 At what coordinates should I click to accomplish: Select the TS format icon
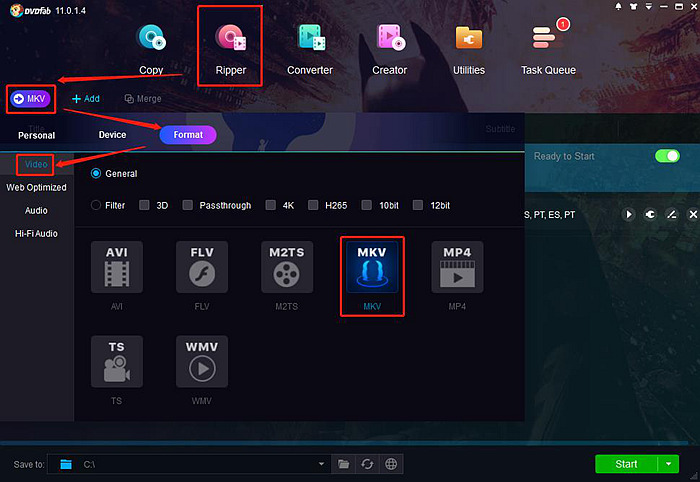coord(117,362)
